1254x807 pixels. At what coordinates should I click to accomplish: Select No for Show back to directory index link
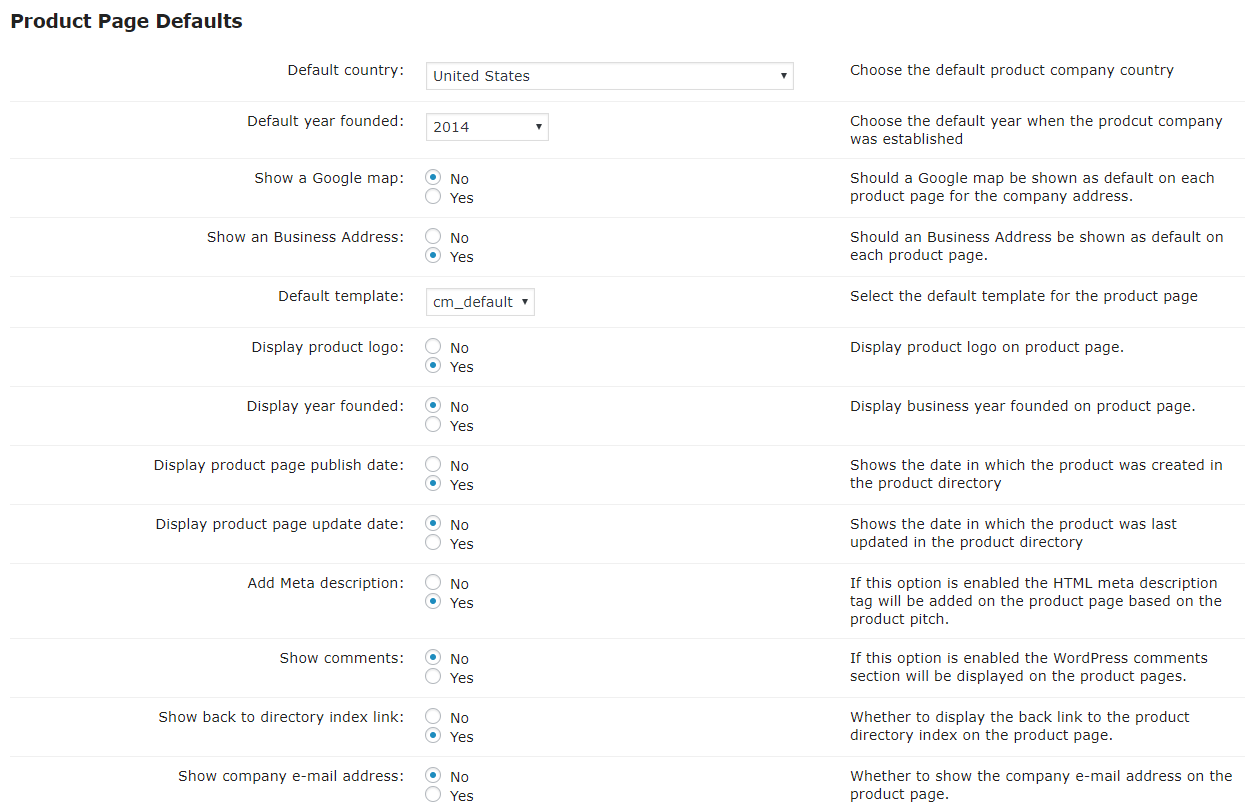433,717
